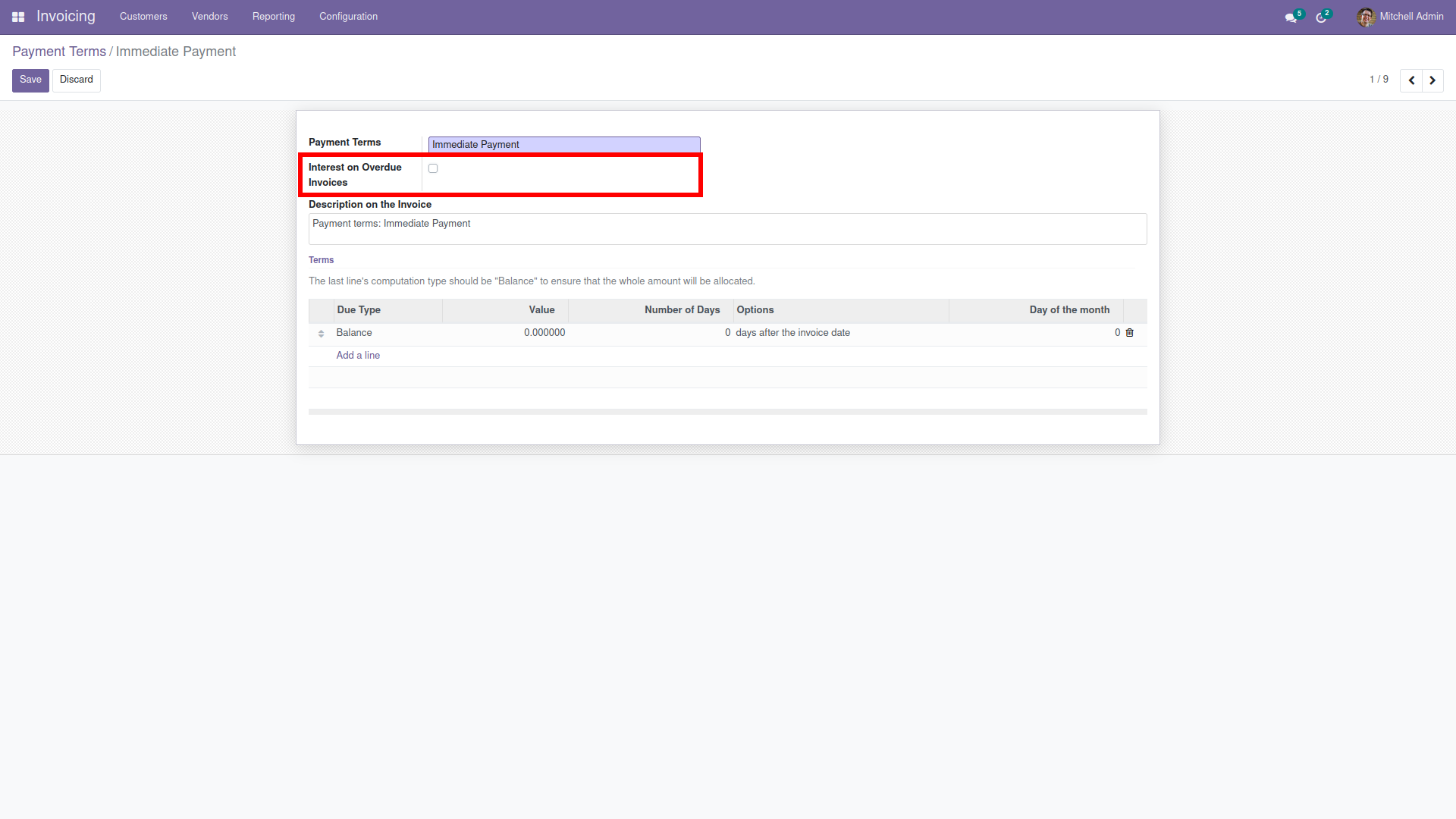Discard the changes
The image size is (1456, 819).
point(77,80)
